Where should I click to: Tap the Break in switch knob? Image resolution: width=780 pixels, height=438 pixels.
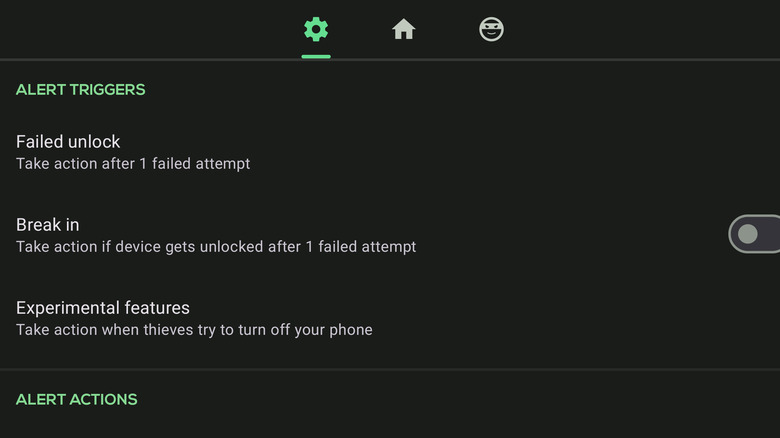pyautogui.click(x=748, y=235)
